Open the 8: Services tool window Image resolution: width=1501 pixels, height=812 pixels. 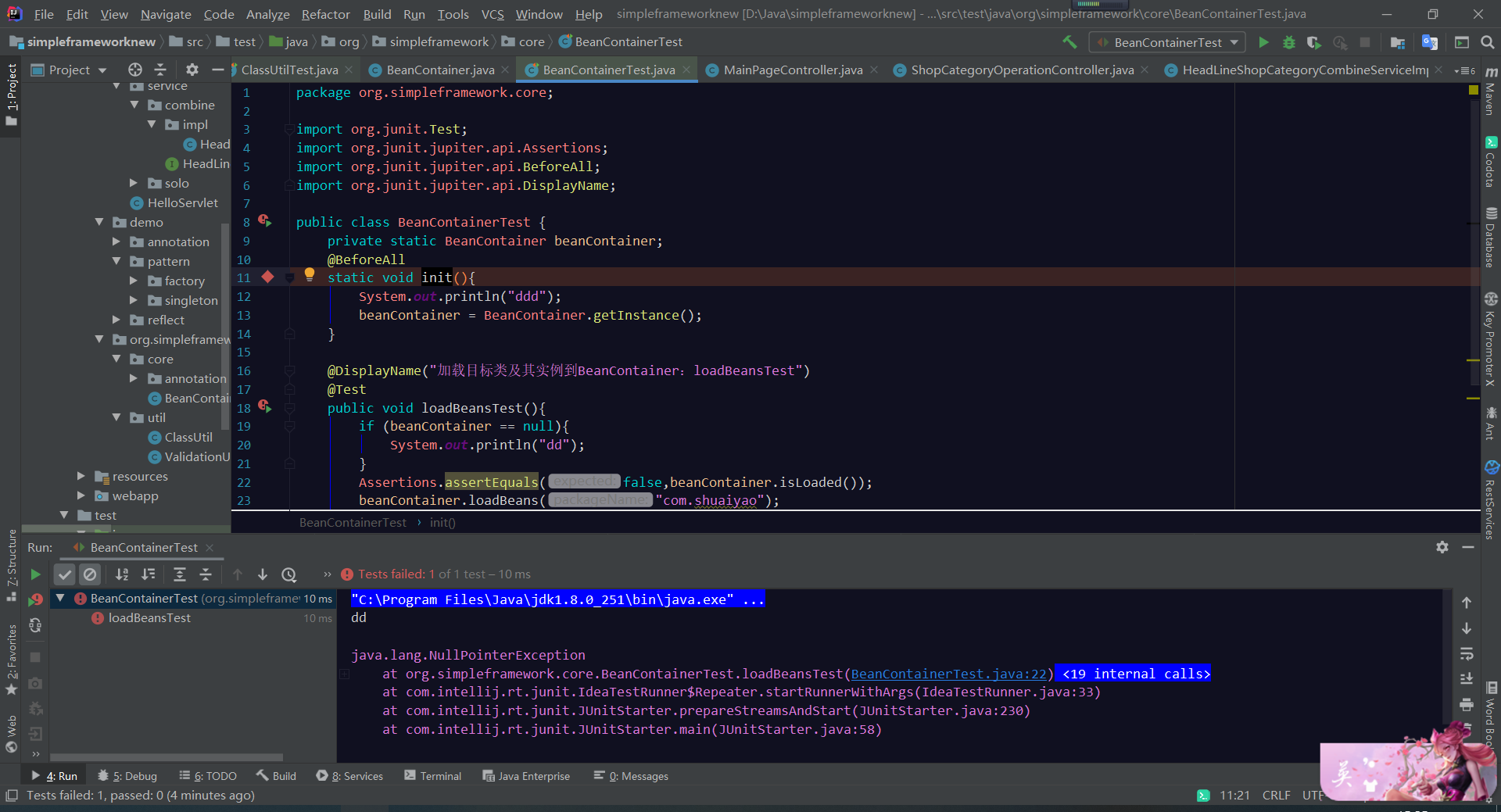[349, 776]
